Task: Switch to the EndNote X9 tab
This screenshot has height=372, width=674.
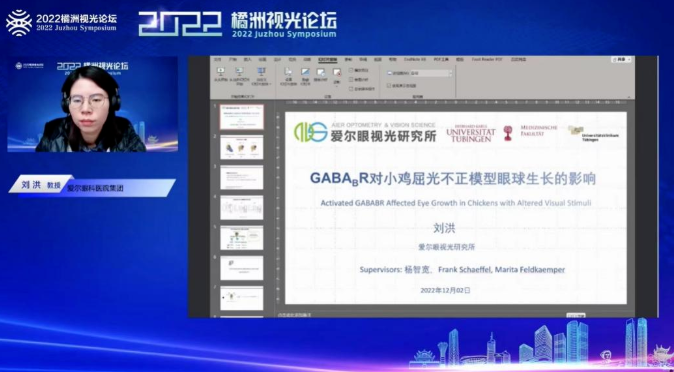Action: 414,59
